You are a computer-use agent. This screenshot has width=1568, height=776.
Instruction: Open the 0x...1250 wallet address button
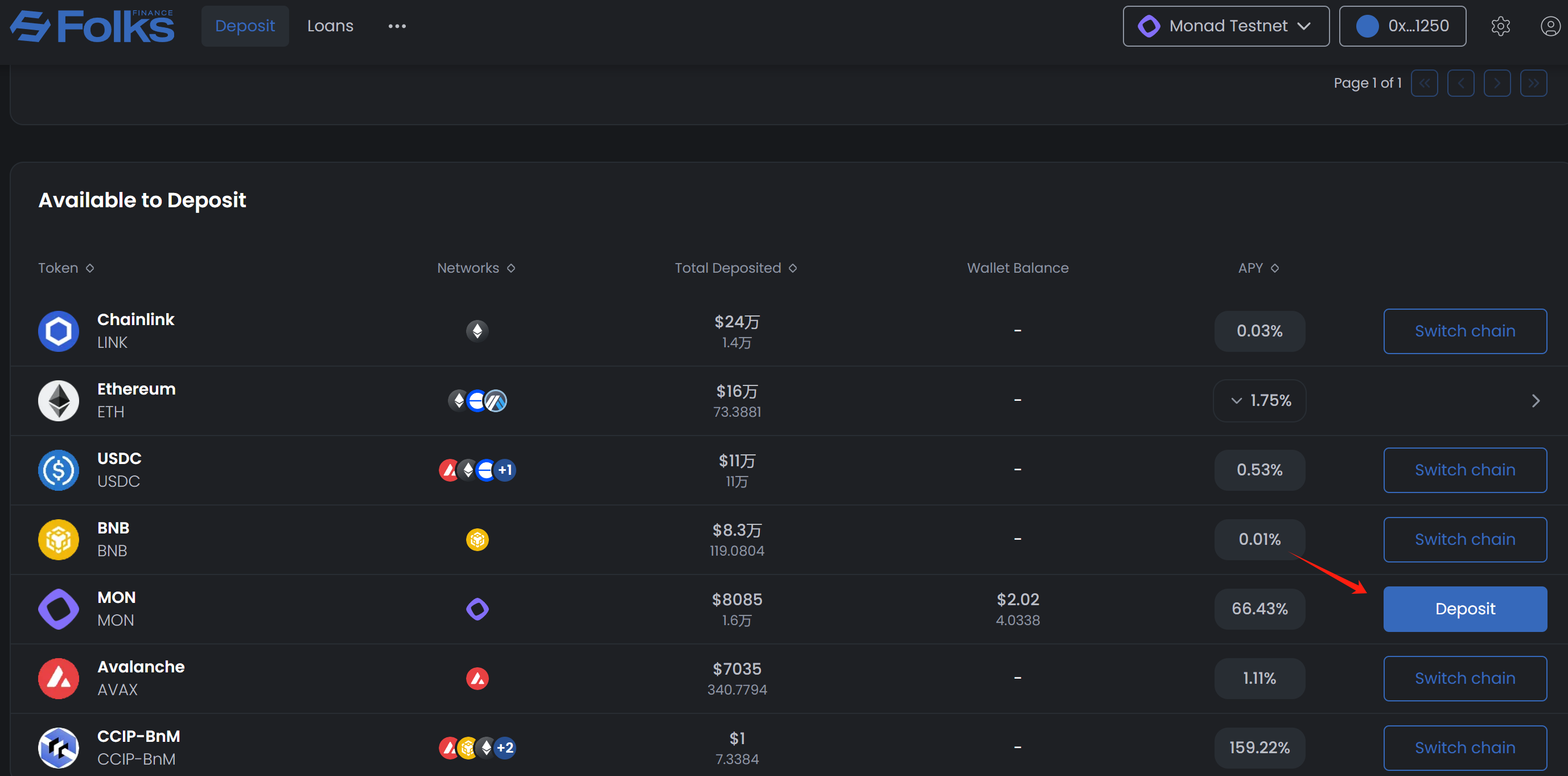(x=1402, y=26)
